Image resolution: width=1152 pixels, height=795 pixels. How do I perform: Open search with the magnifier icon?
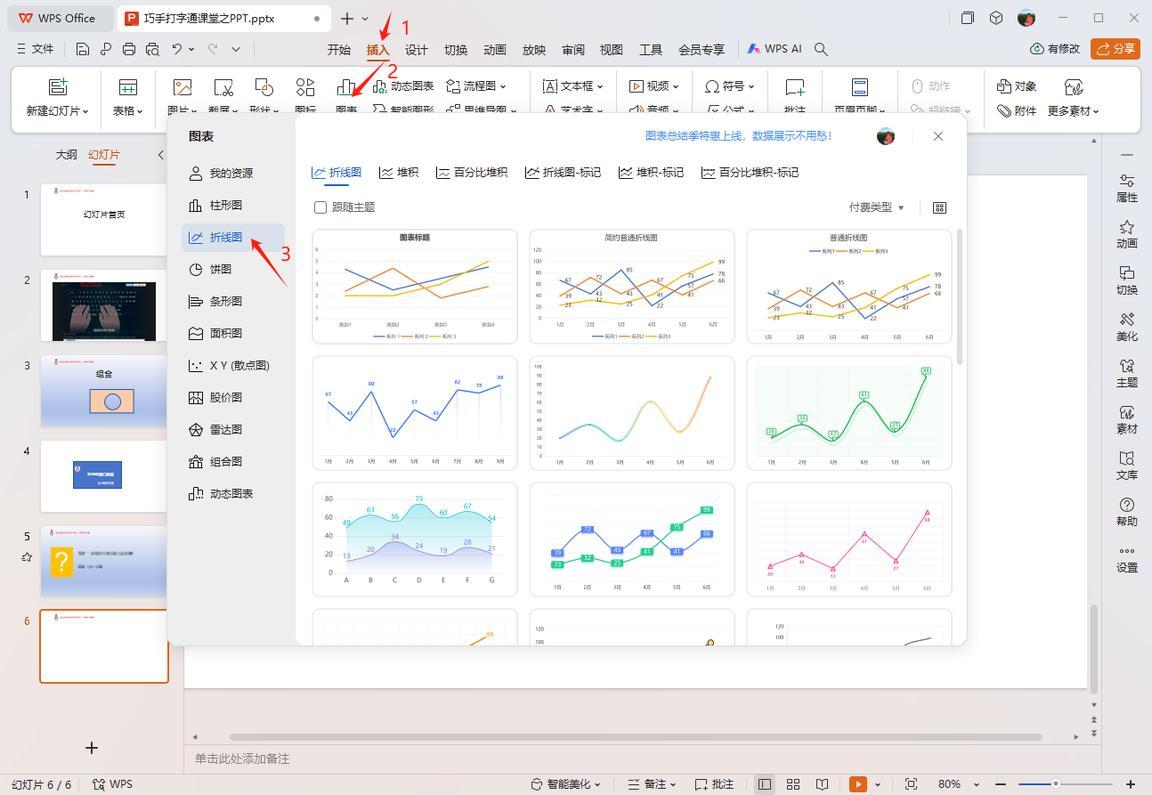click(821, 49)
